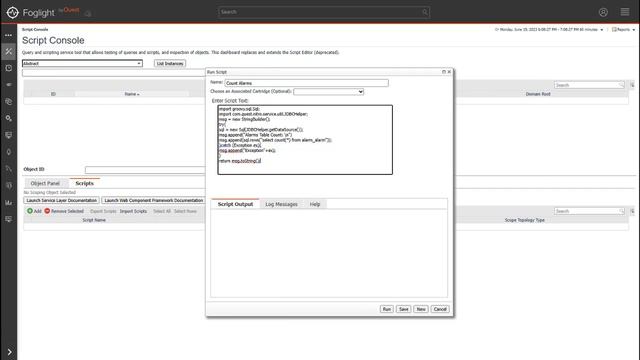Close the Run Script dialog
Screen dimensions: 640x360
pos(449,72)
